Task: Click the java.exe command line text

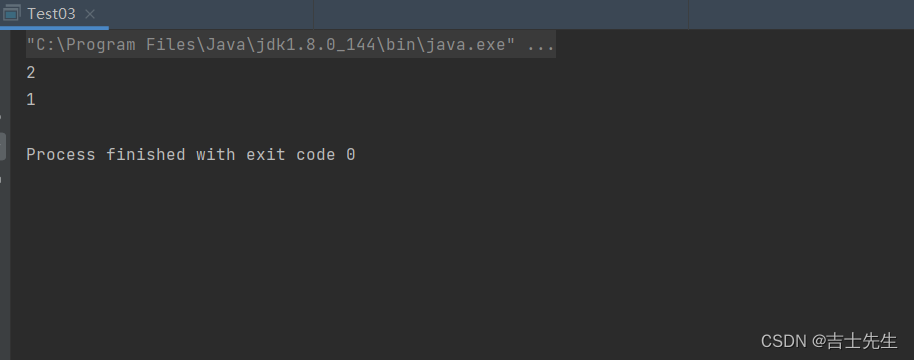Action: click(290, 45)
